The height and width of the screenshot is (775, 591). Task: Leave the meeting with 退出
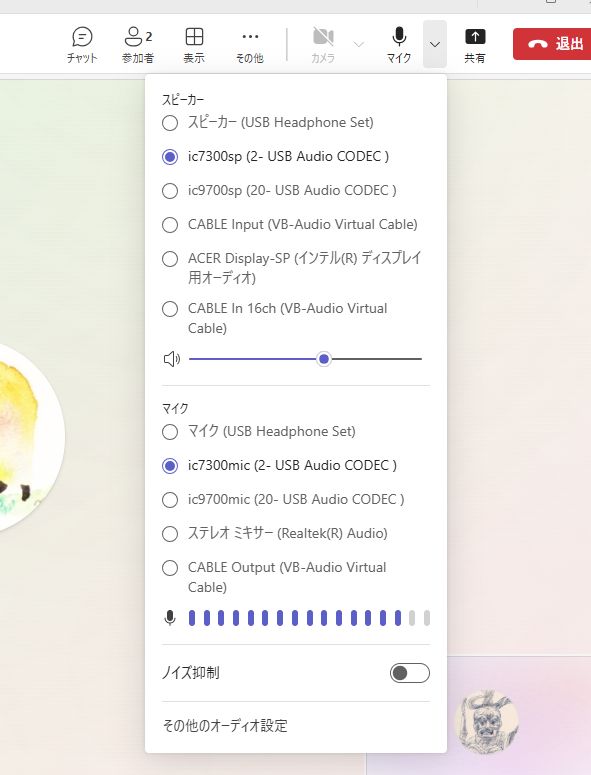552,44
